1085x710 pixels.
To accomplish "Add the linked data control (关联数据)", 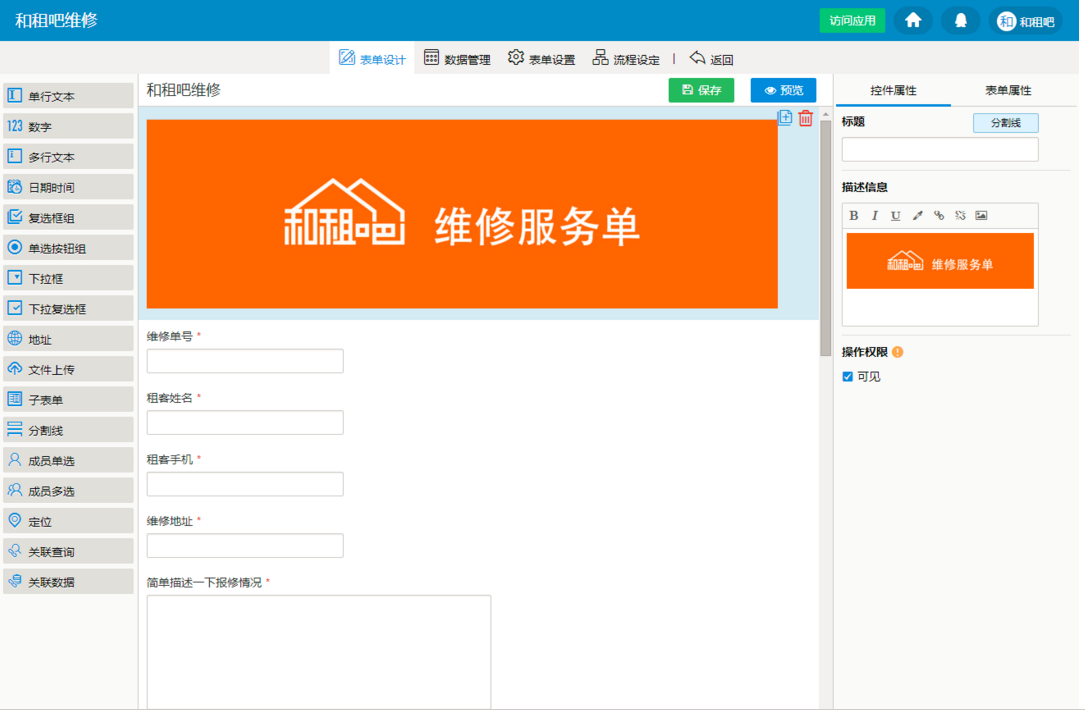I will coord(68,582).
